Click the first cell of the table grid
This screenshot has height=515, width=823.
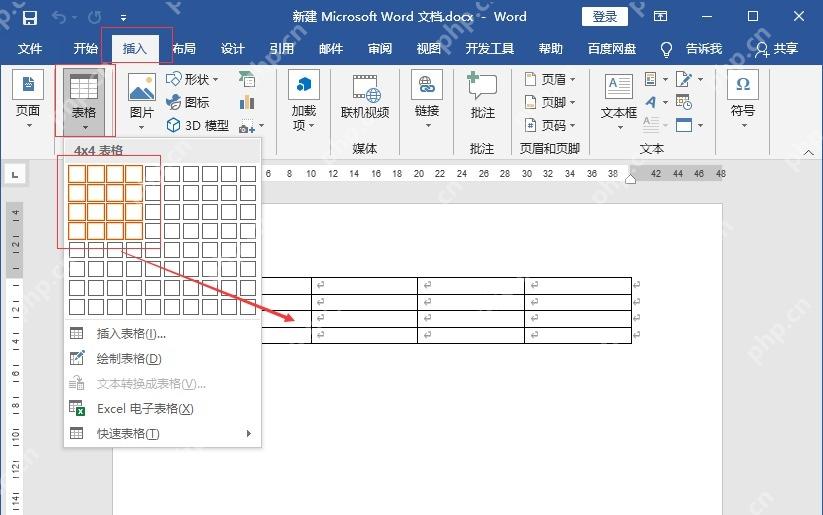[x=77, y=174]
